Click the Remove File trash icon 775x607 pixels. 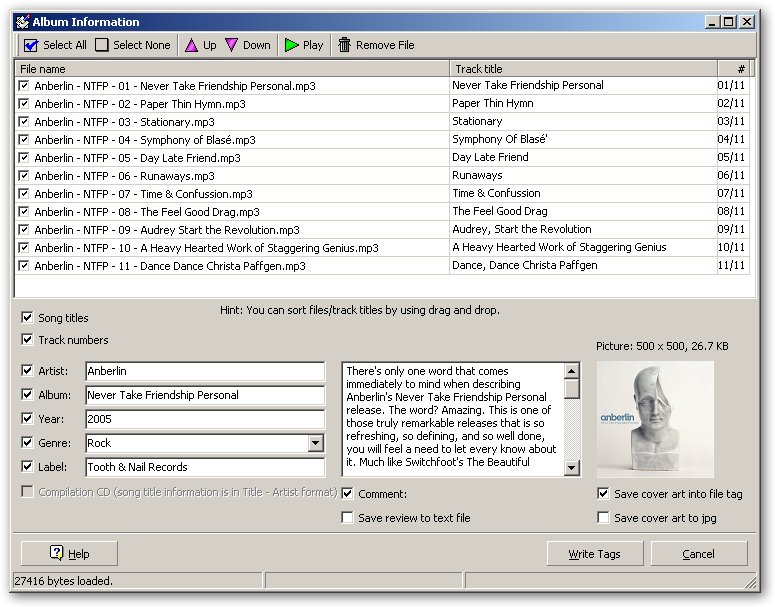(x=345, y=45)
